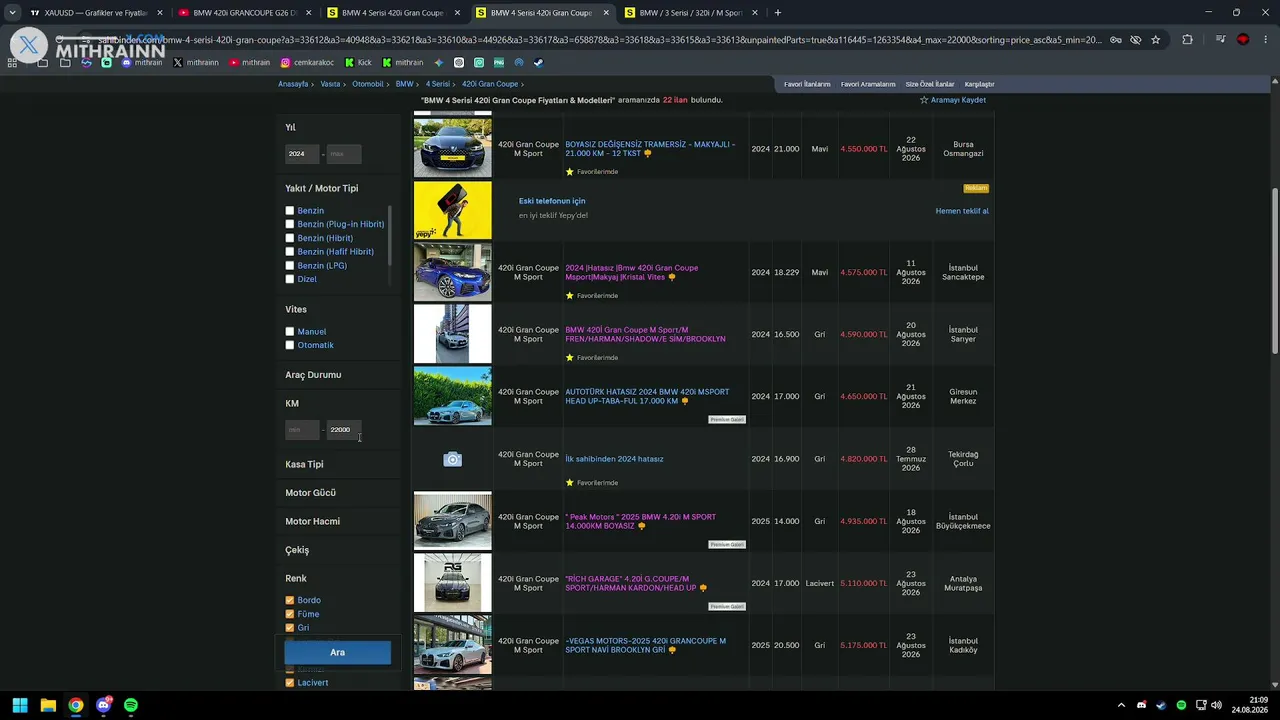Switch to the XAUUSD Grafikler tab
The image size is (1280, 720).
tap(97, 13)
